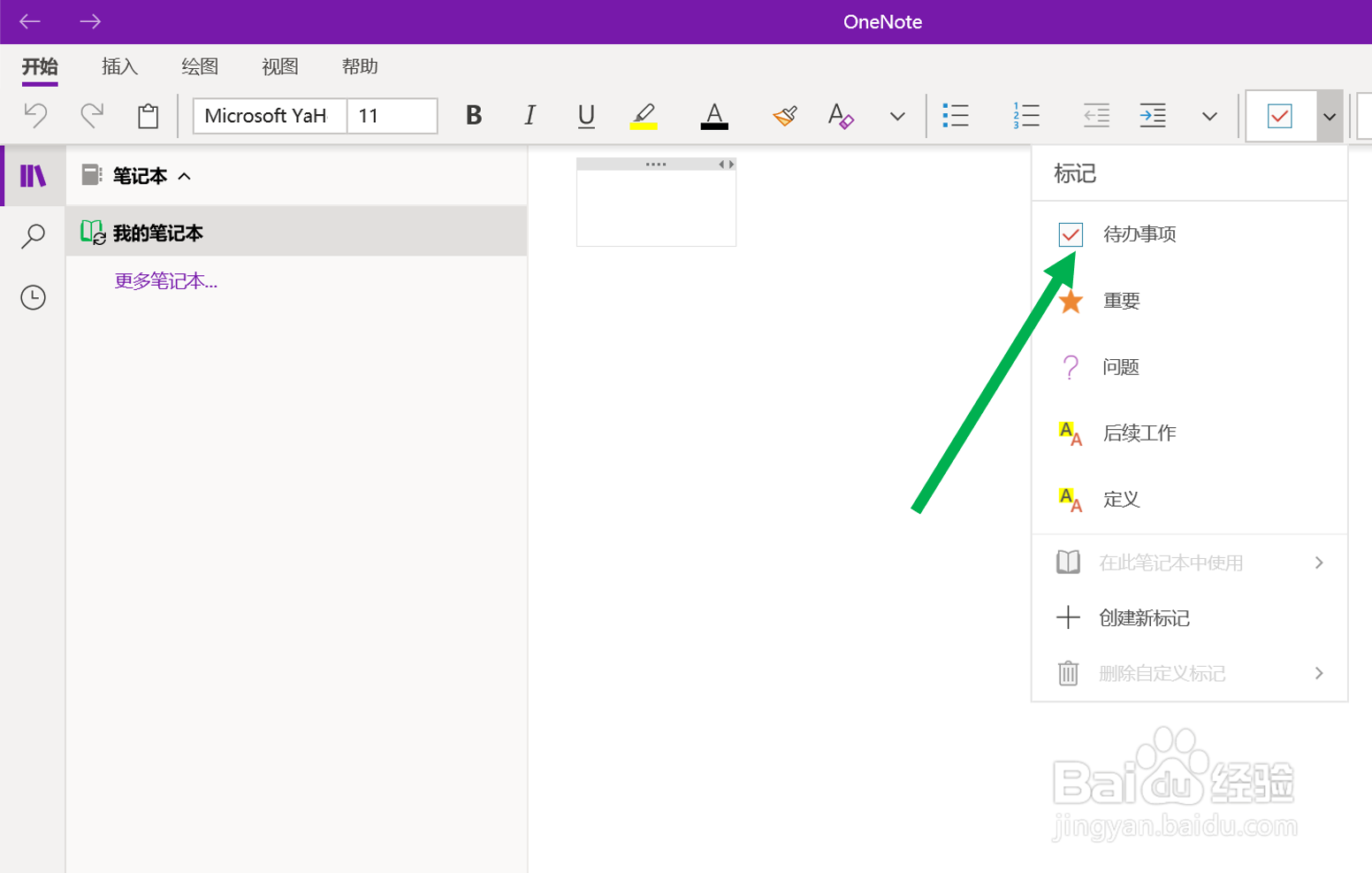Collapse the tags dropdown arrow
The image size is (1372, 873).
1330,116
